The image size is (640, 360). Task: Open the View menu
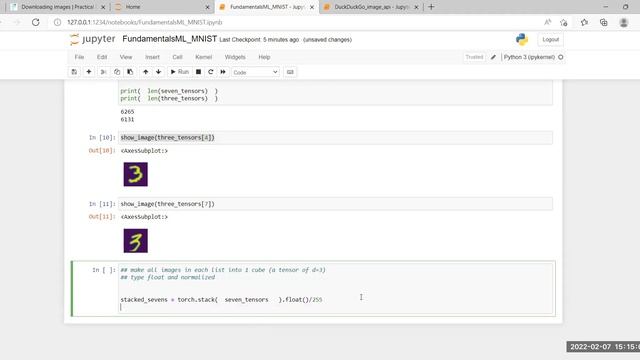126,57
